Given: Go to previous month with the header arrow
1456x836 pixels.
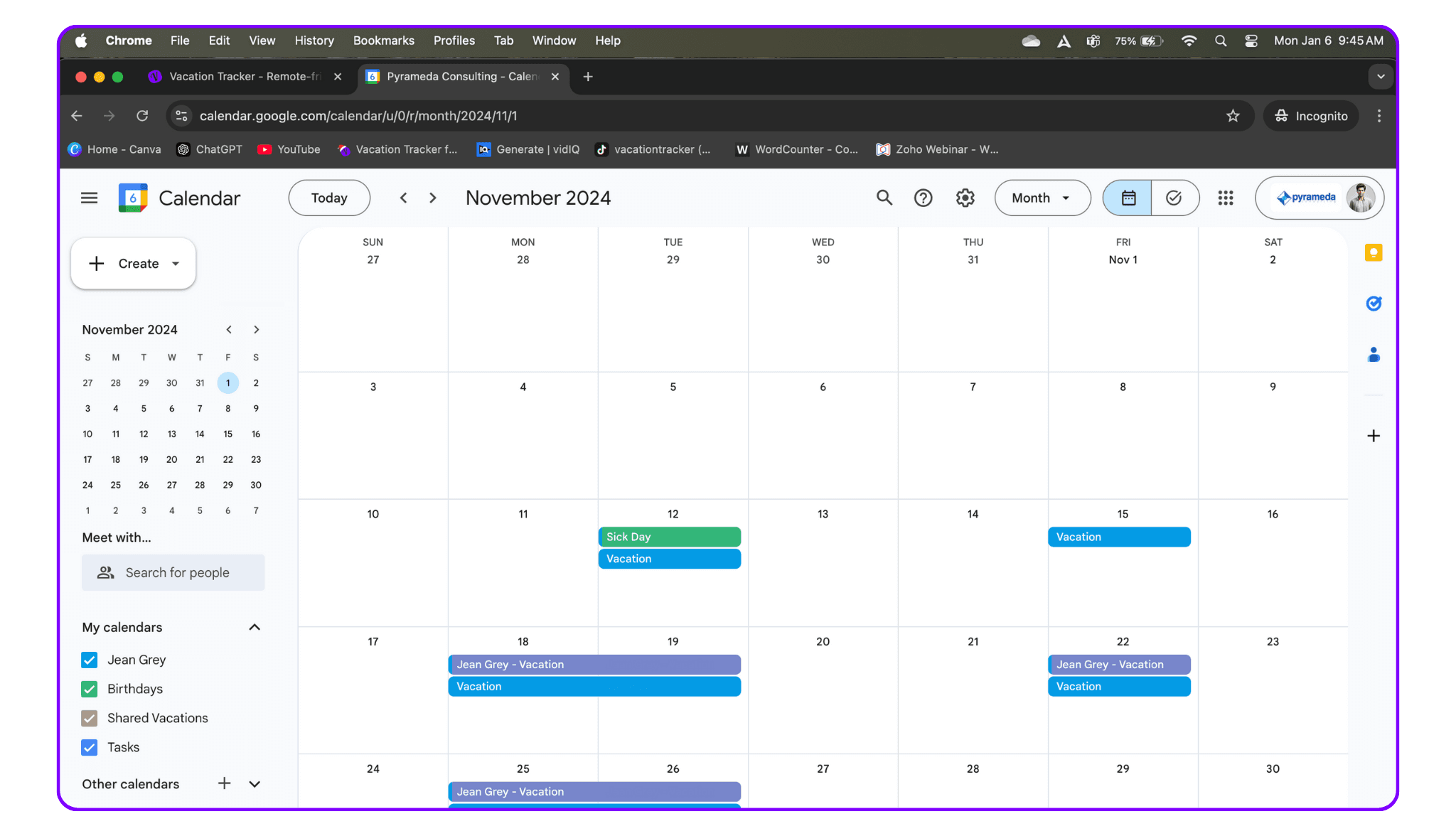Looking at the screenshot, I should [403, 198].
